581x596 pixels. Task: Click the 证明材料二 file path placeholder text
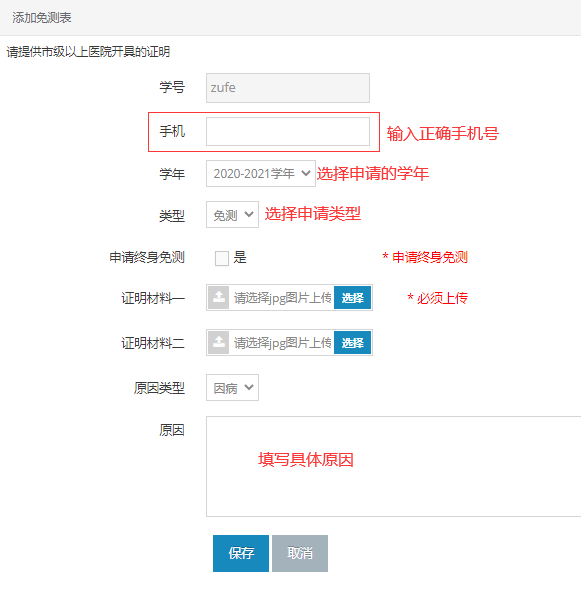[x=282, y=343]
